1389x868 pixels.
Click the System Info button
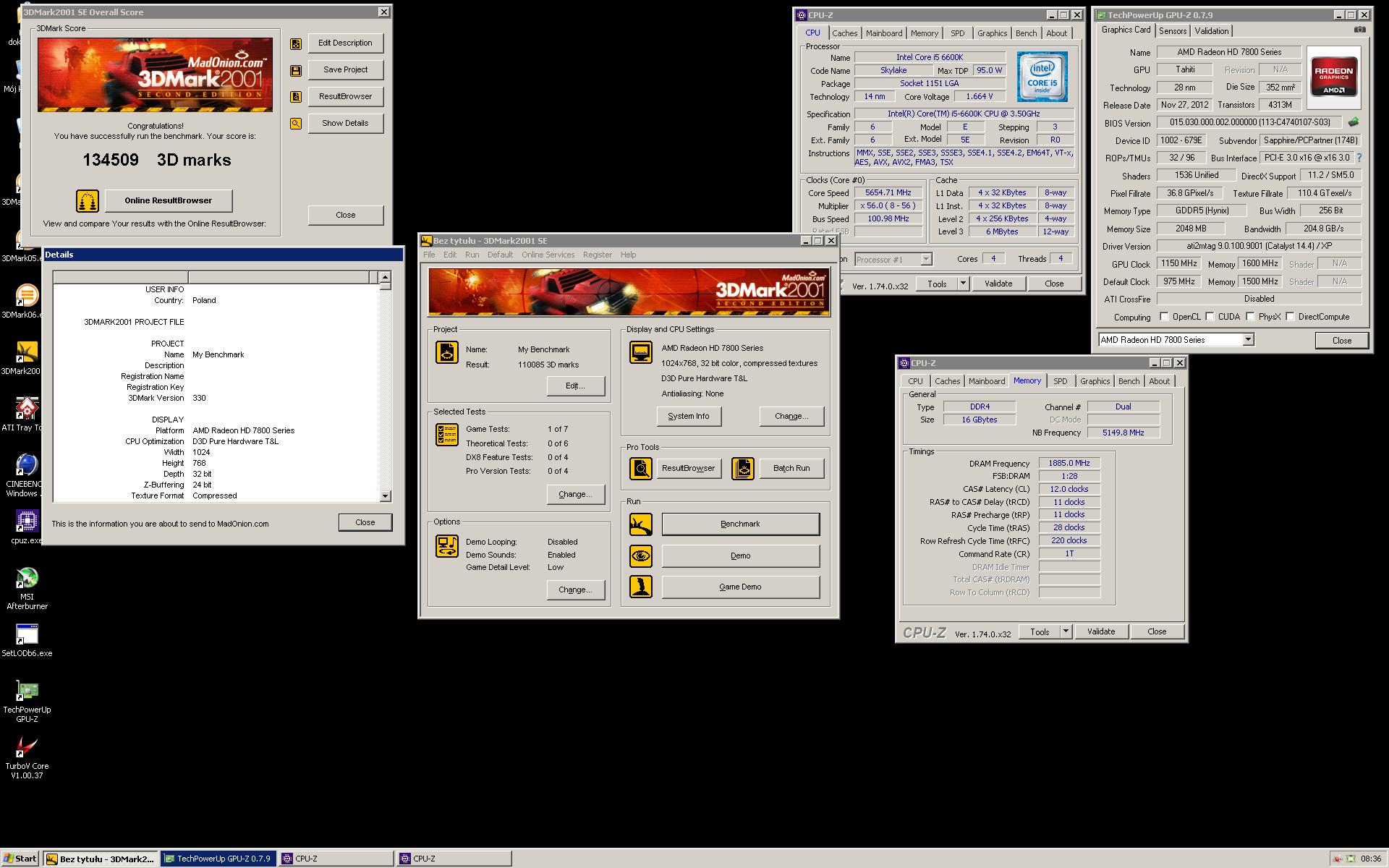[689, 417]
